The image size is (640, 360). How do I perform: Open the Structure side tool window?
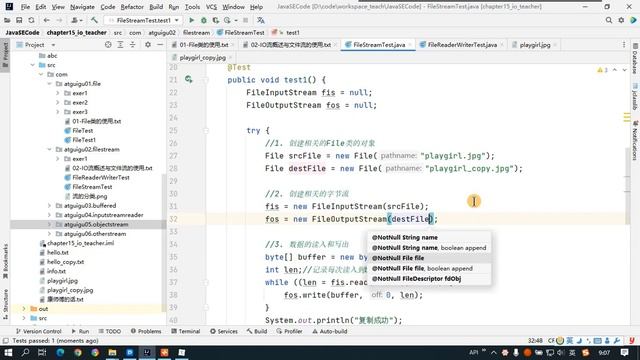click(5, 304)
